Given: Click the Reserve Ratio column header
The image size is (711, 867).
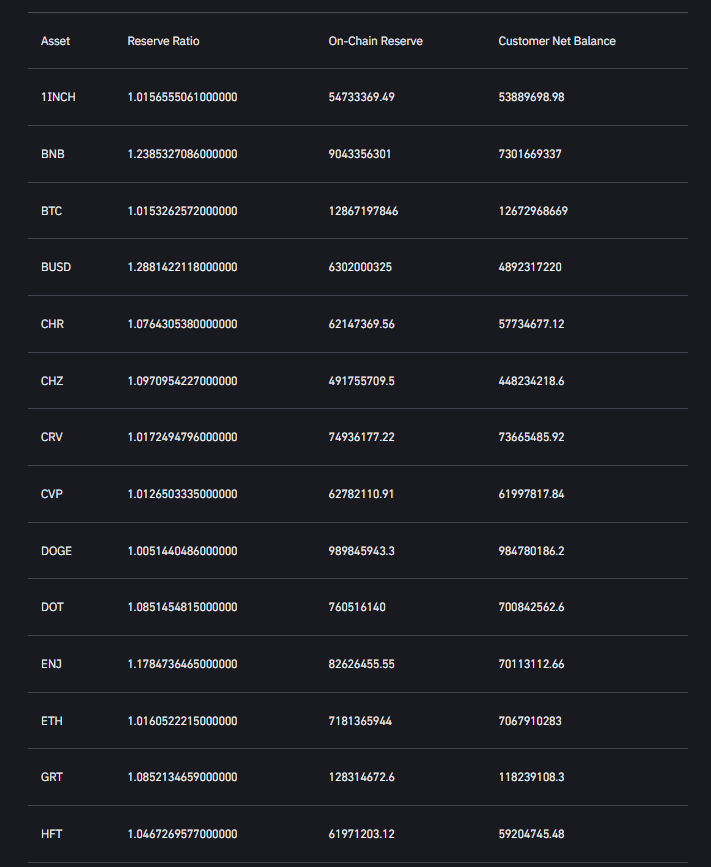Looking at the screenshot, I should [163, 41].
